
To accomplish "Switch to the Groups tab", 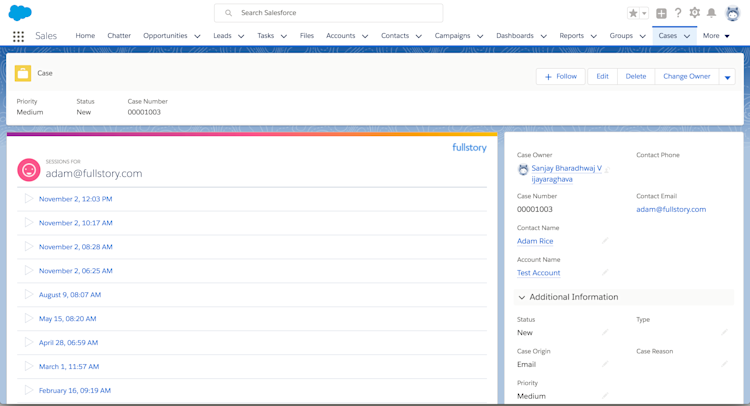I will (621, 36).
